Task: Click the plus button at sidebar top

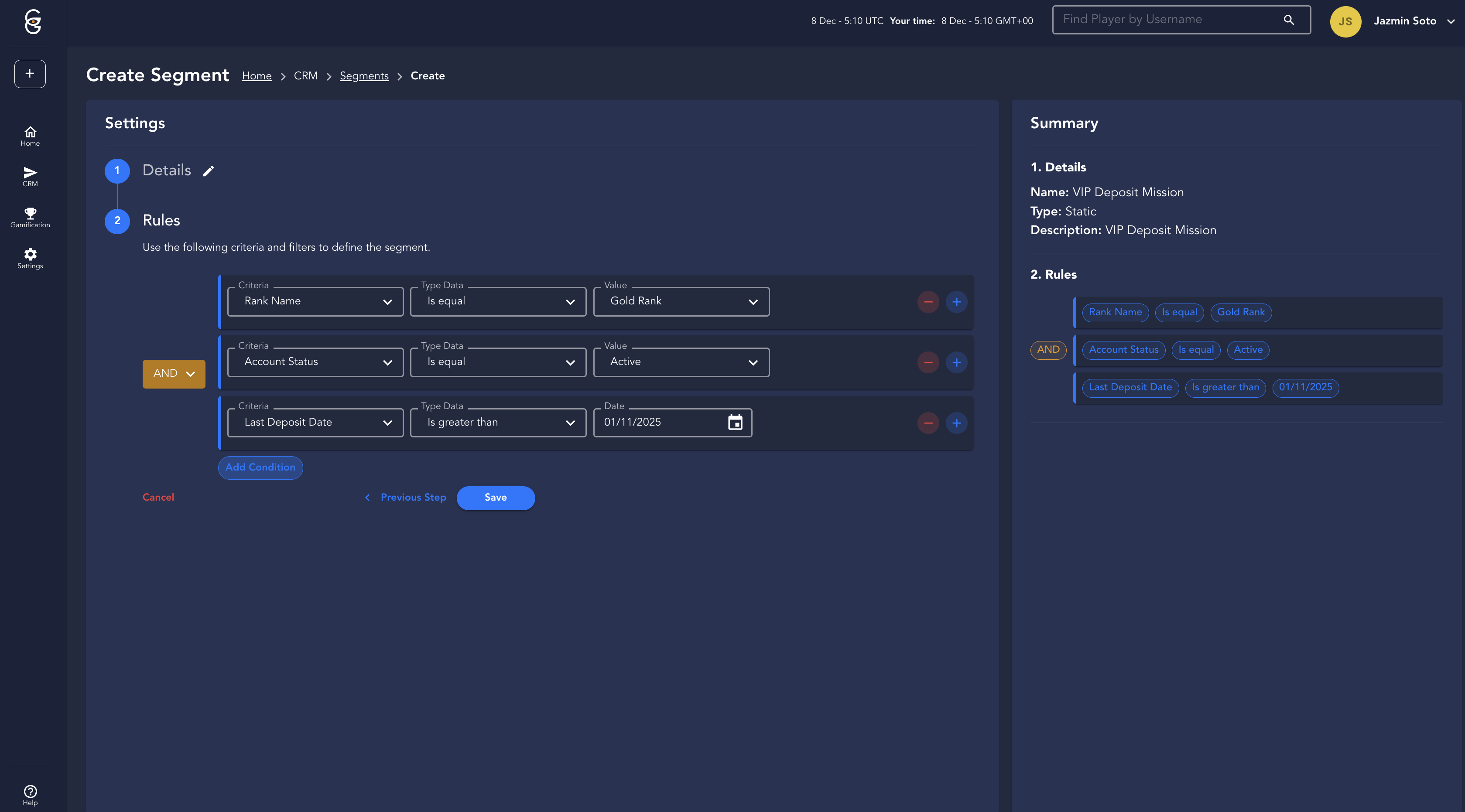Action: click(30, 74)
